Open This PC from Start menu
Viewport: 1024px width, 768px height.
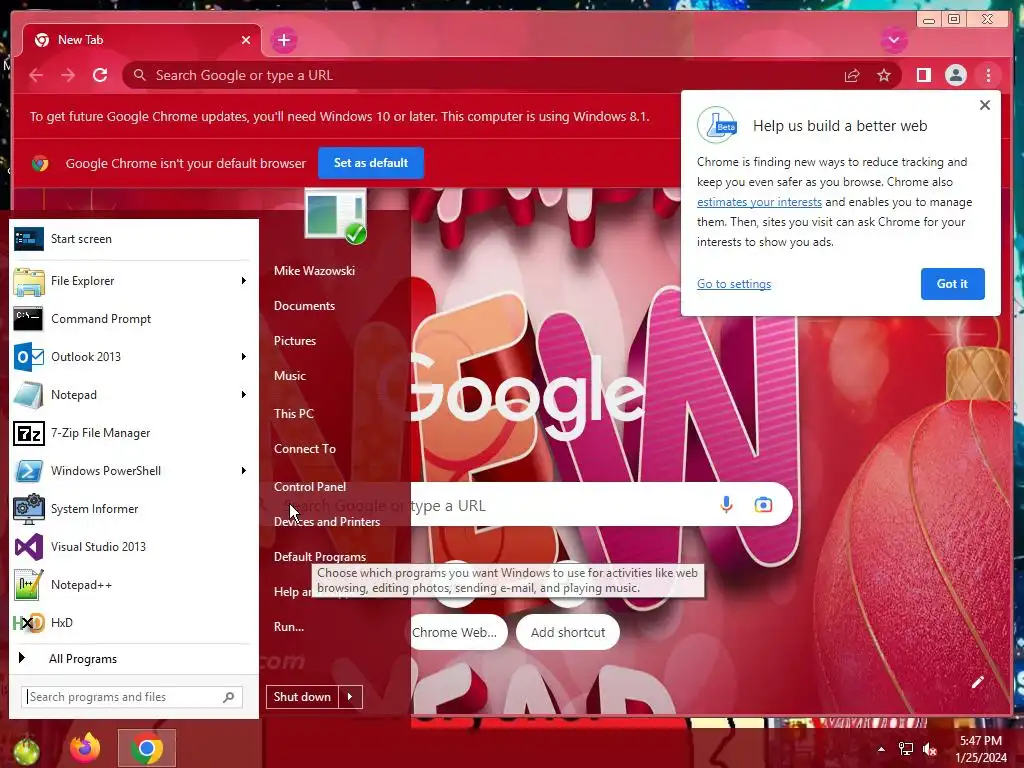pos(293,413)
